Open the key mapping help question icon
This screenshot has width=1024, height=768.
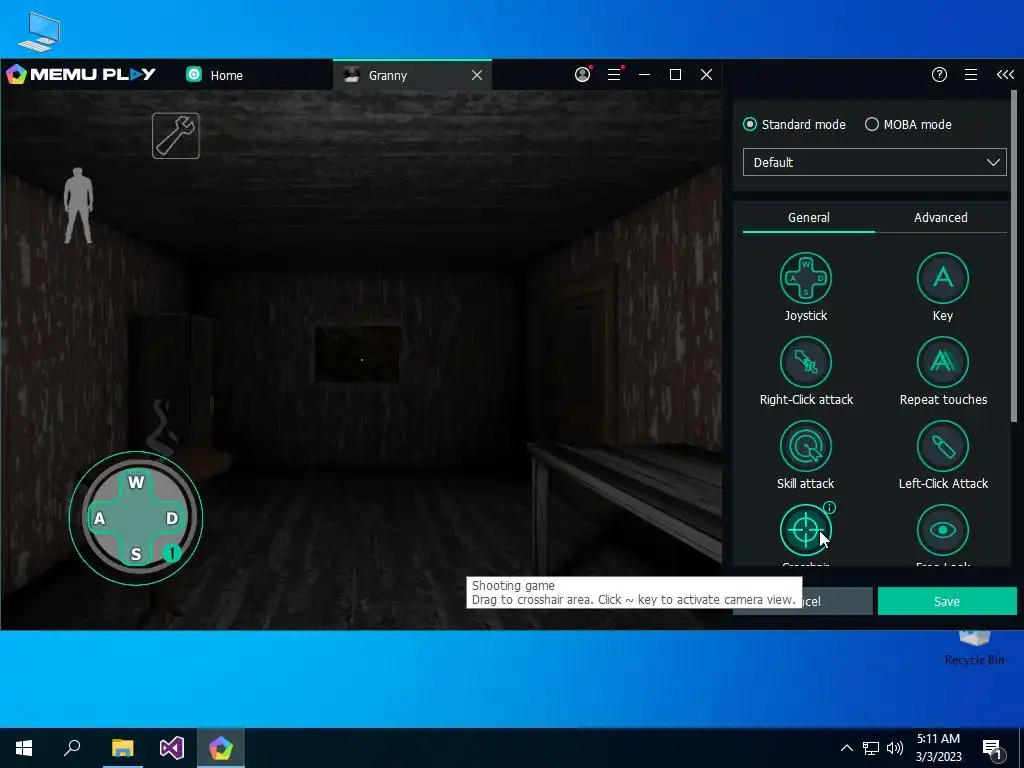pyautogui.click(x=939, y=74)
